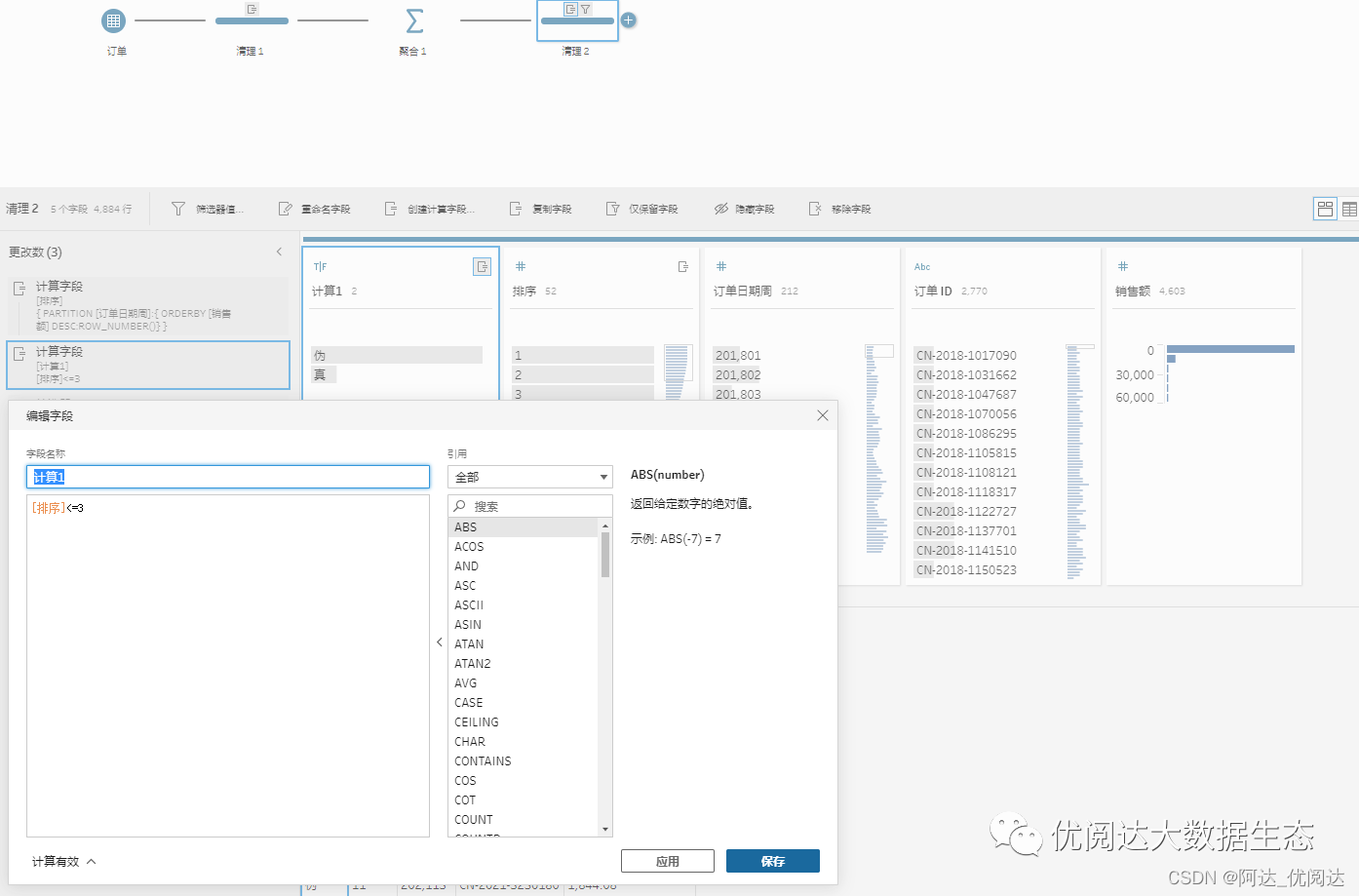Click calculation icon on 计算1 card
1359x896 pixels.
coord(482,266)
